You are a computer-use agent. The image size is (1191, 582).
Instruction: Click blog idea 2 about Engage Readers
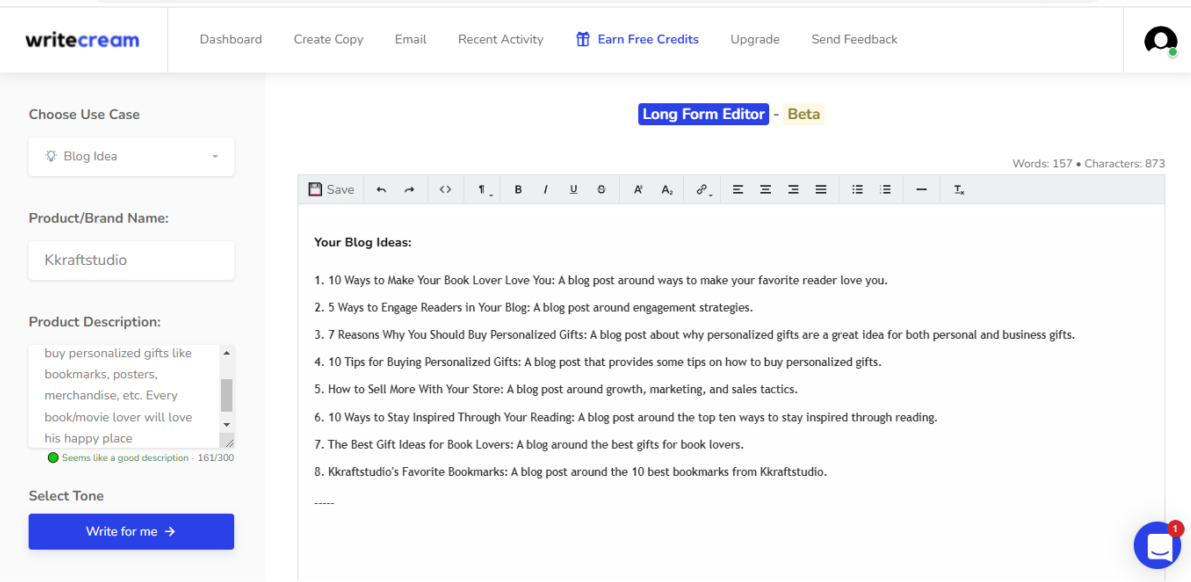click(x=533, y=308)
